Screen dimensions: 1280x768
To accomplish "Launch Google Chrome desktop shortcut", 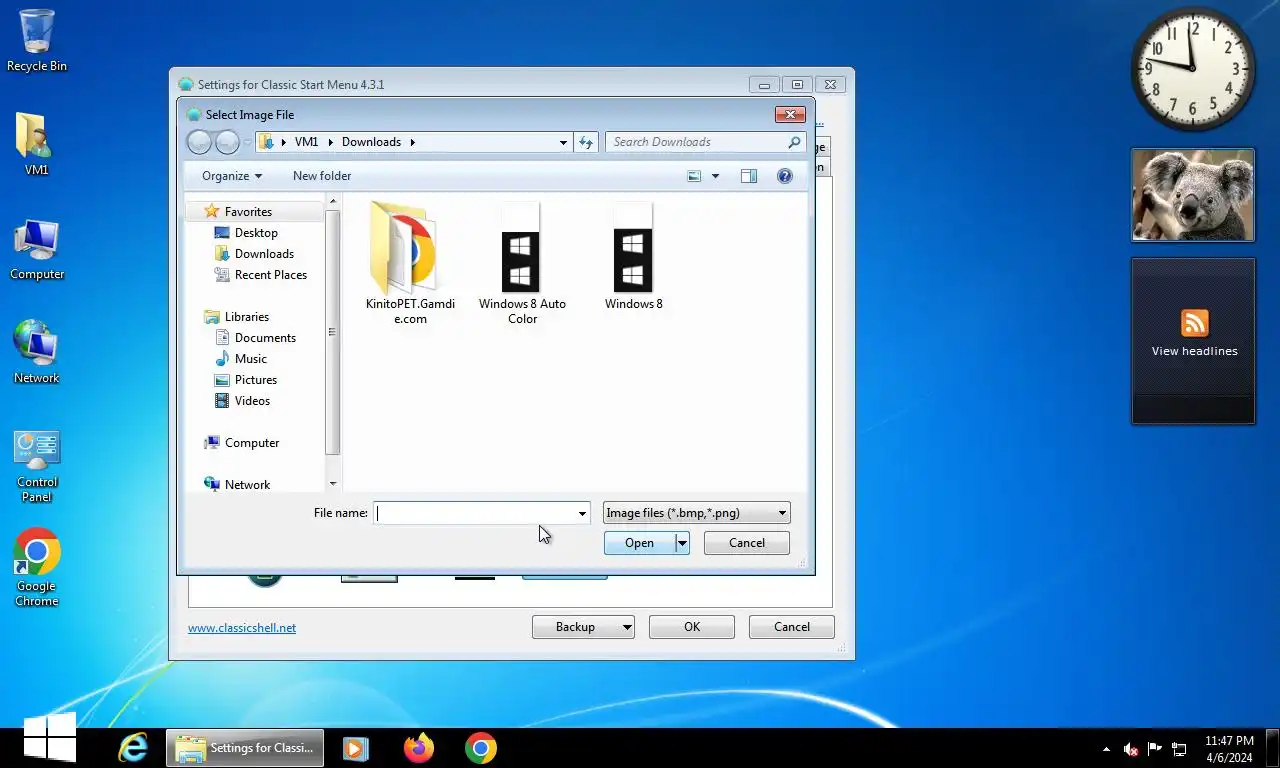I will [37, 567].
